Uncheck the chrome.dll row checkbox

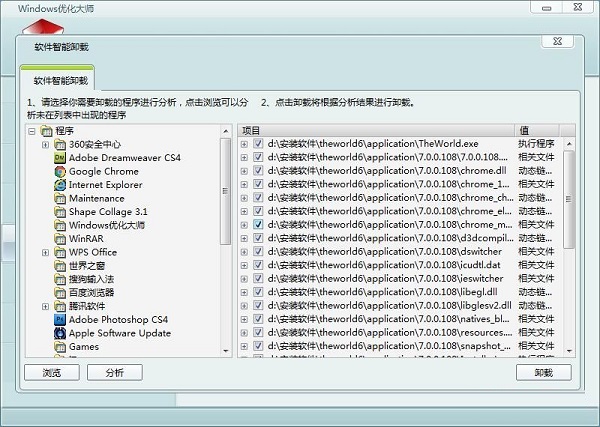[258, 171]
